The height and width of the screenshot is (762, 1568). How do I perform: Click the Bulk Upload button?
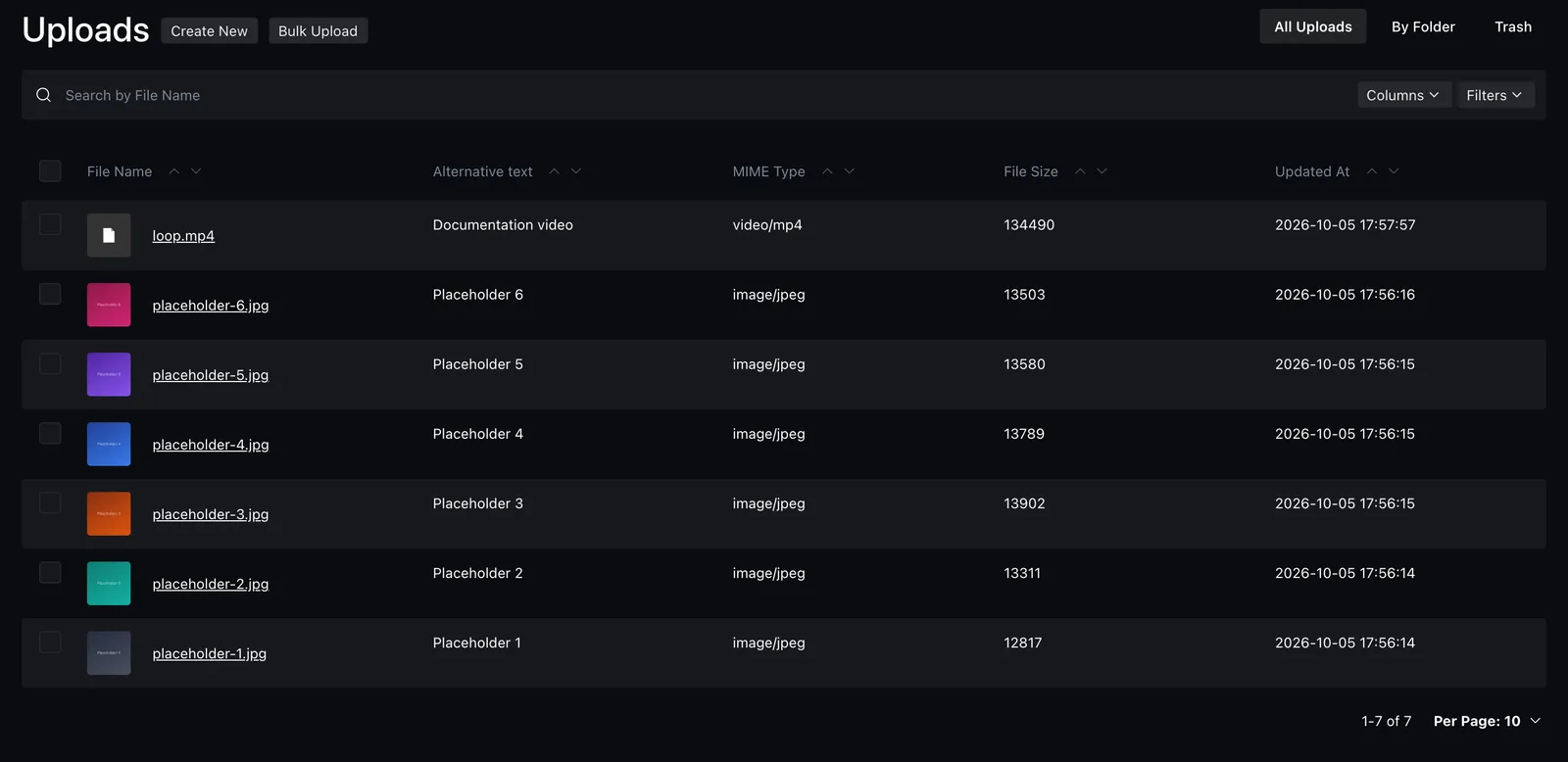[318, 31]
